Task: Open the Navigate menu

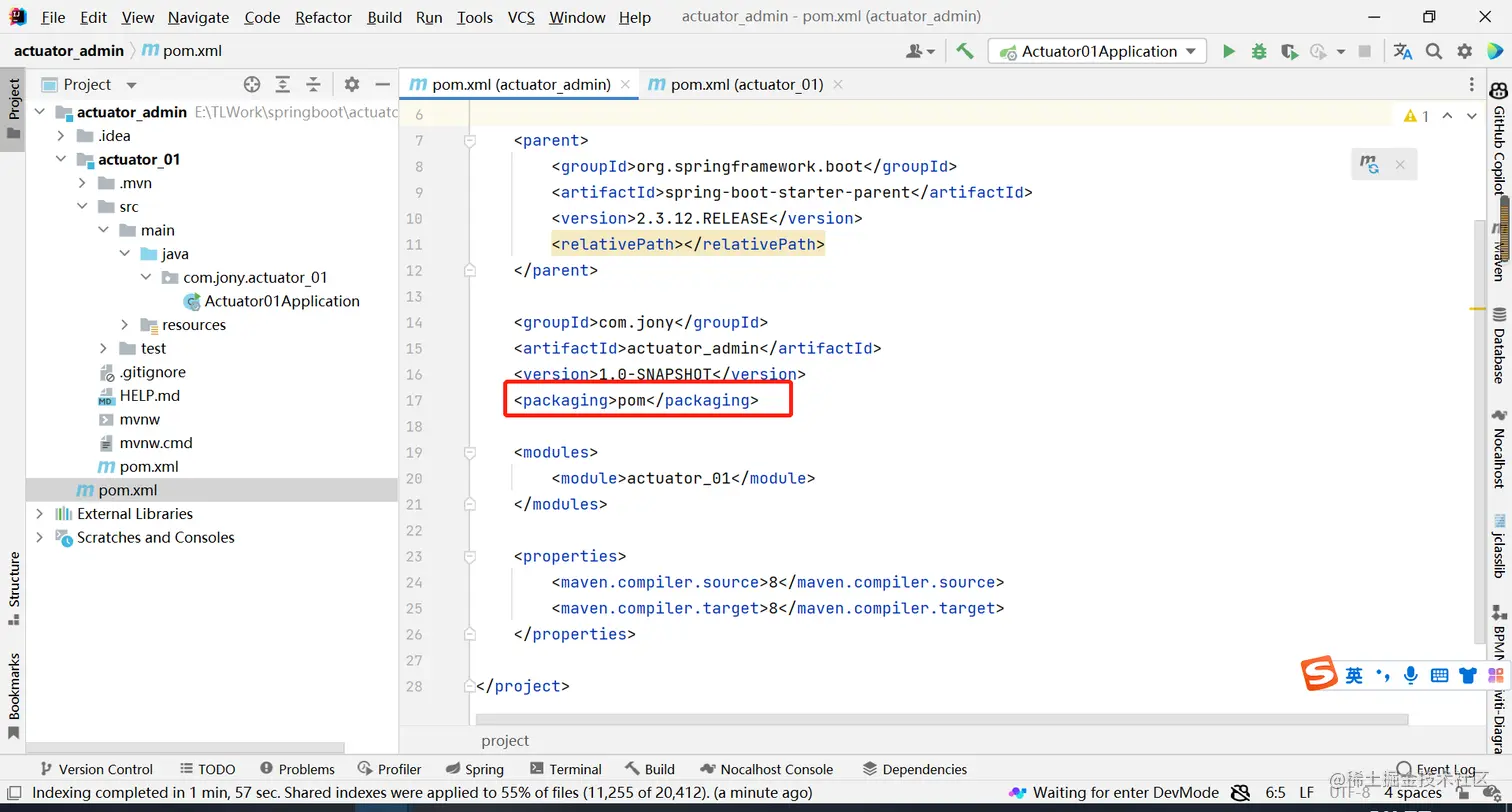Action: [198, 17]
